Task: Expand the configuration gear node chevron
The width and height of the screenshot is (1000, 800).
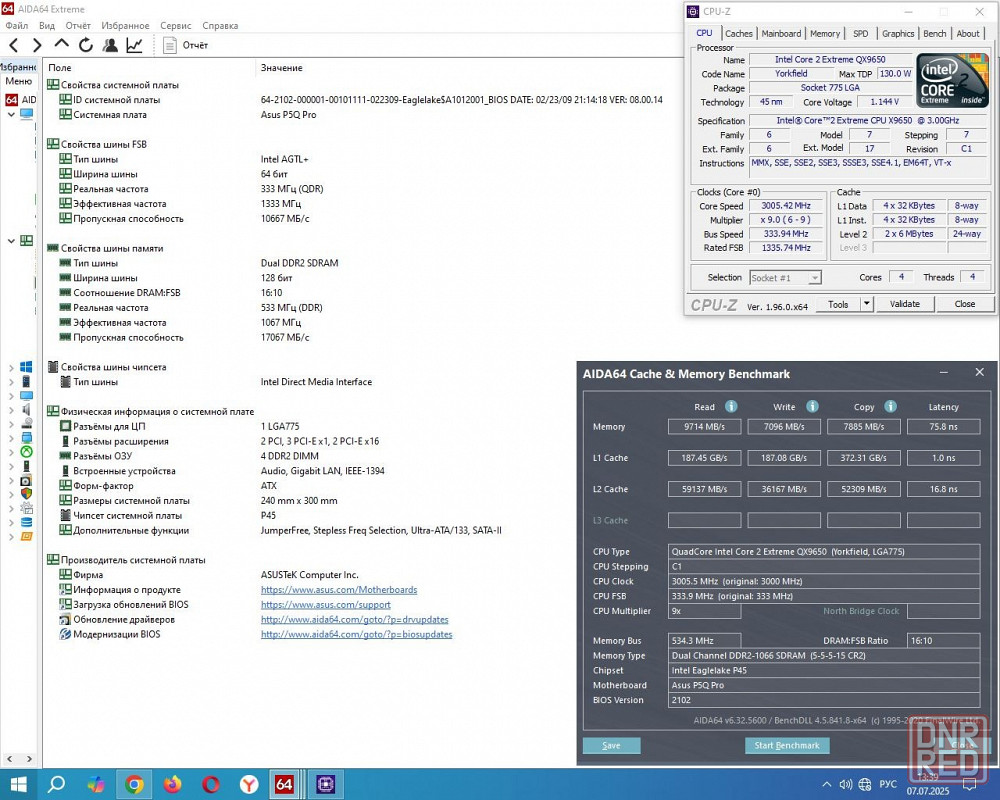Action: (x=11, y=508)
